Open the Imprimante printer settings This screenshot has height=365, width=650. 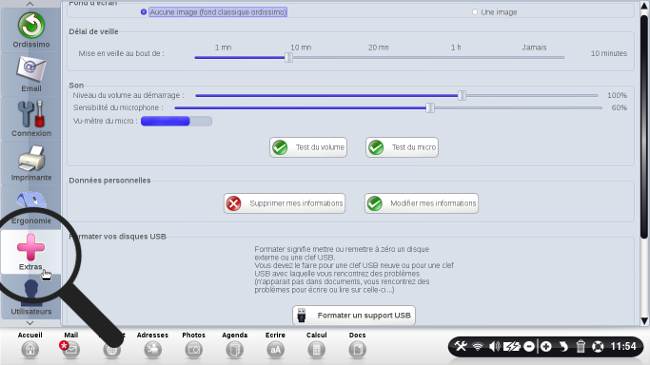31,163
